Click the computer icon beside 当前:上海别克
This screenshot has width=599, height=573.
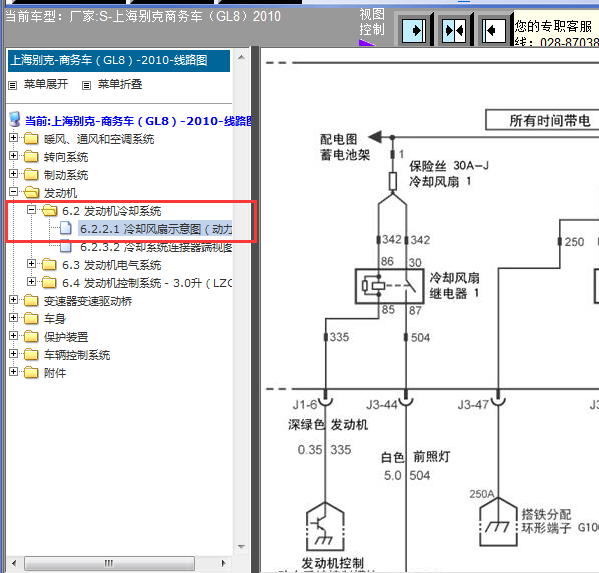[x=15, y=120]
